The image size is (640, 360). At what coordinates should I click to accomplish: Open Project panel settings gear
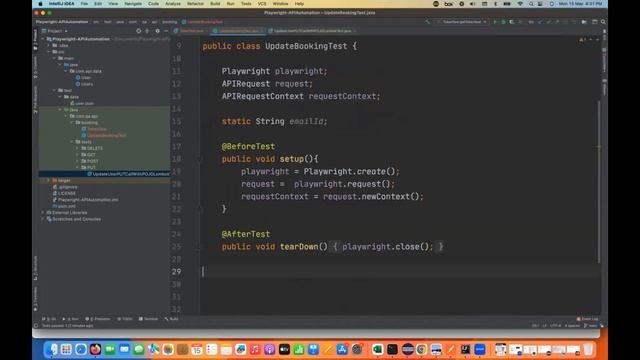click(x=158, y=31)
